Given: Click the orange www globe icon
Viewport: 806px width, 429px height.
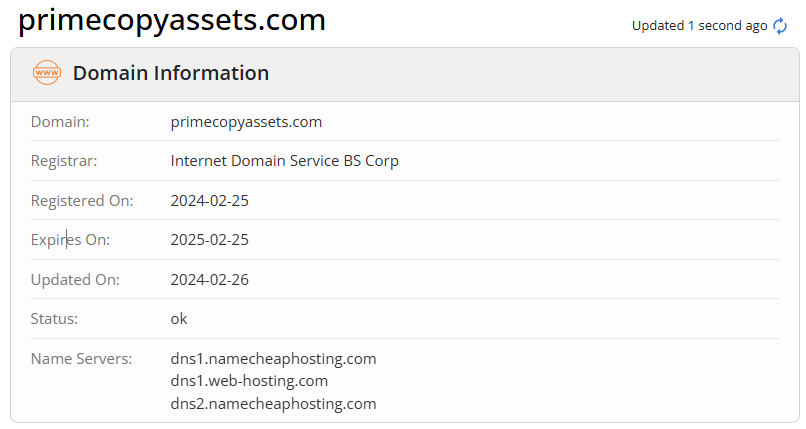Looking at the screenshot, I should click(x=47, y=73).
